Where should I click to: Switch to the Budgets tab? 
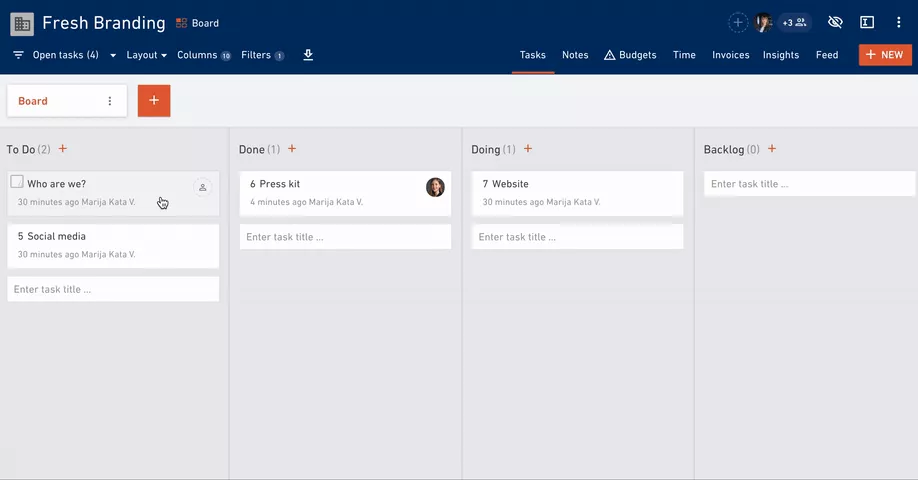[x=630, y=55]
